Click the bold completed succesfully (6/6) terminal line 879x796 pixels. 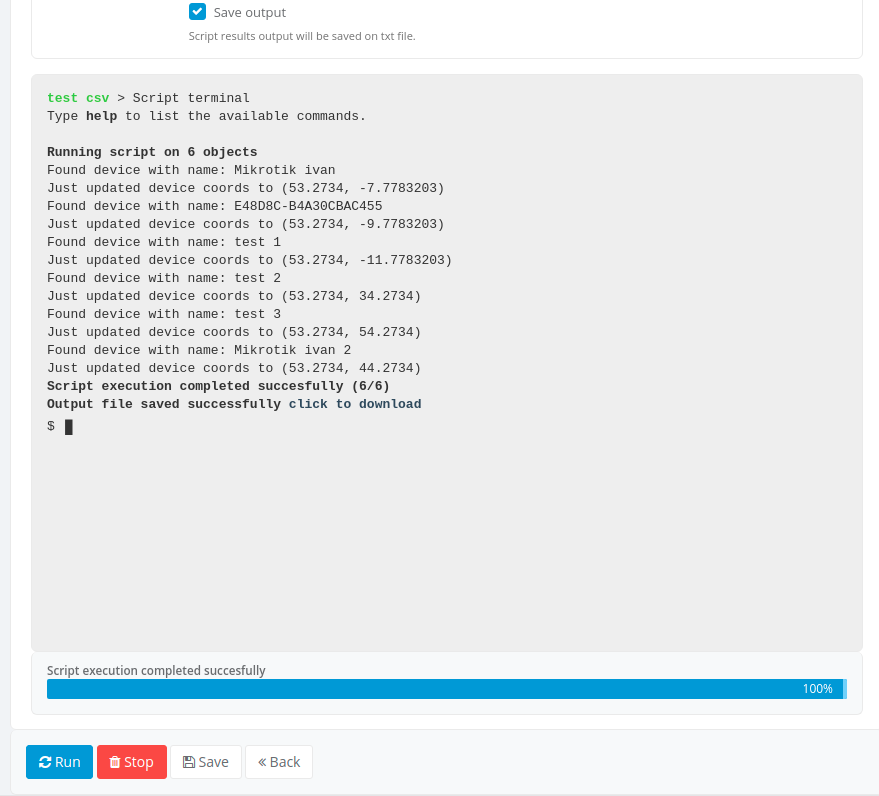(x=218, y=386)
